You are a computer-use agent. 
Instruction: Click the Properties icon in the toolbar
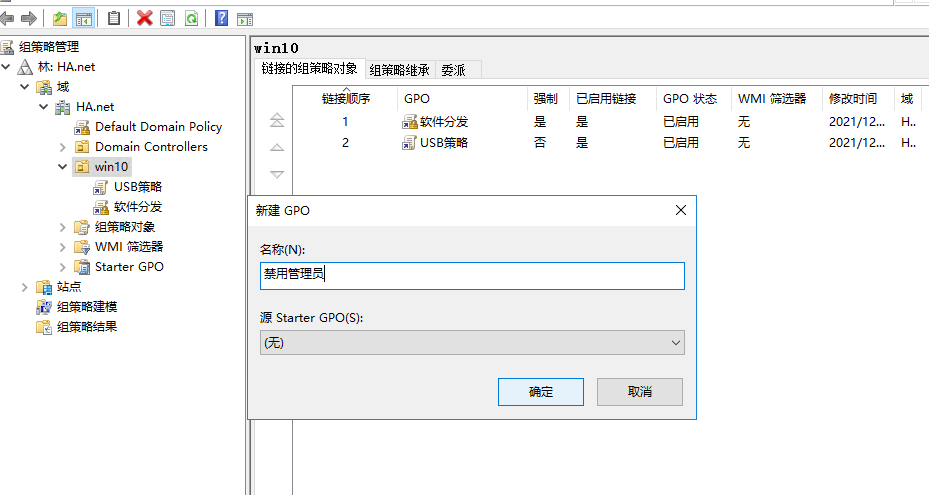(x=167, y=18)
